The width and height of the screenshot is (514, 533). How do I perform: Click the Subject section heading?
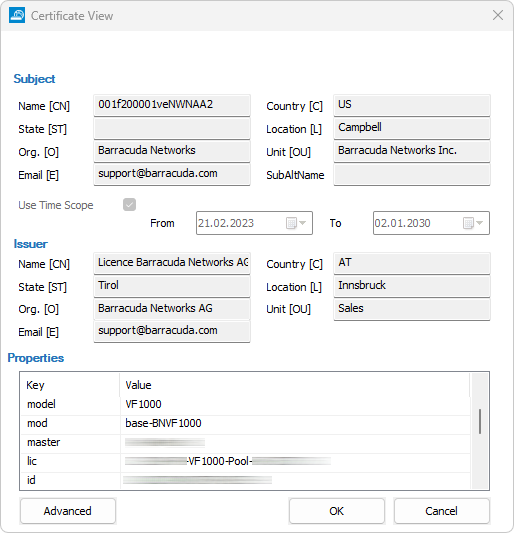(x=34, y=79)
